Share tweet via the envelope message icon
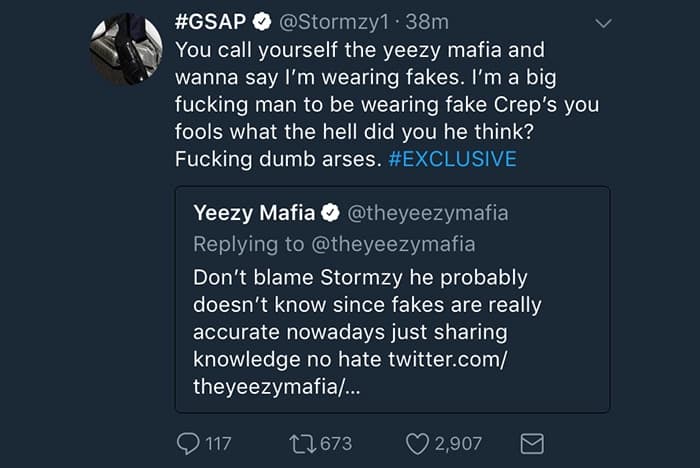 (531, 441)
